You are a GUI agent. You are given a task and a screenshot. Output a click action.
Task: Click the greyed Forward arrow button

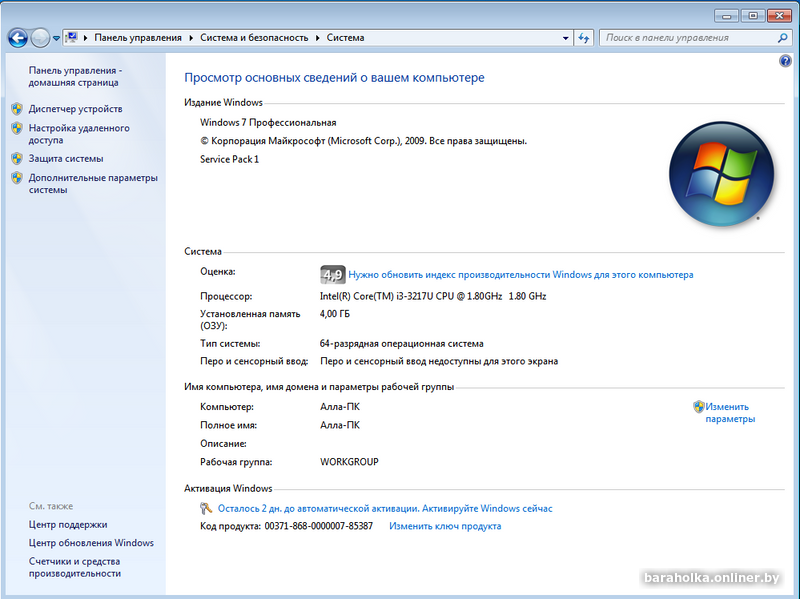pos(40,38)
